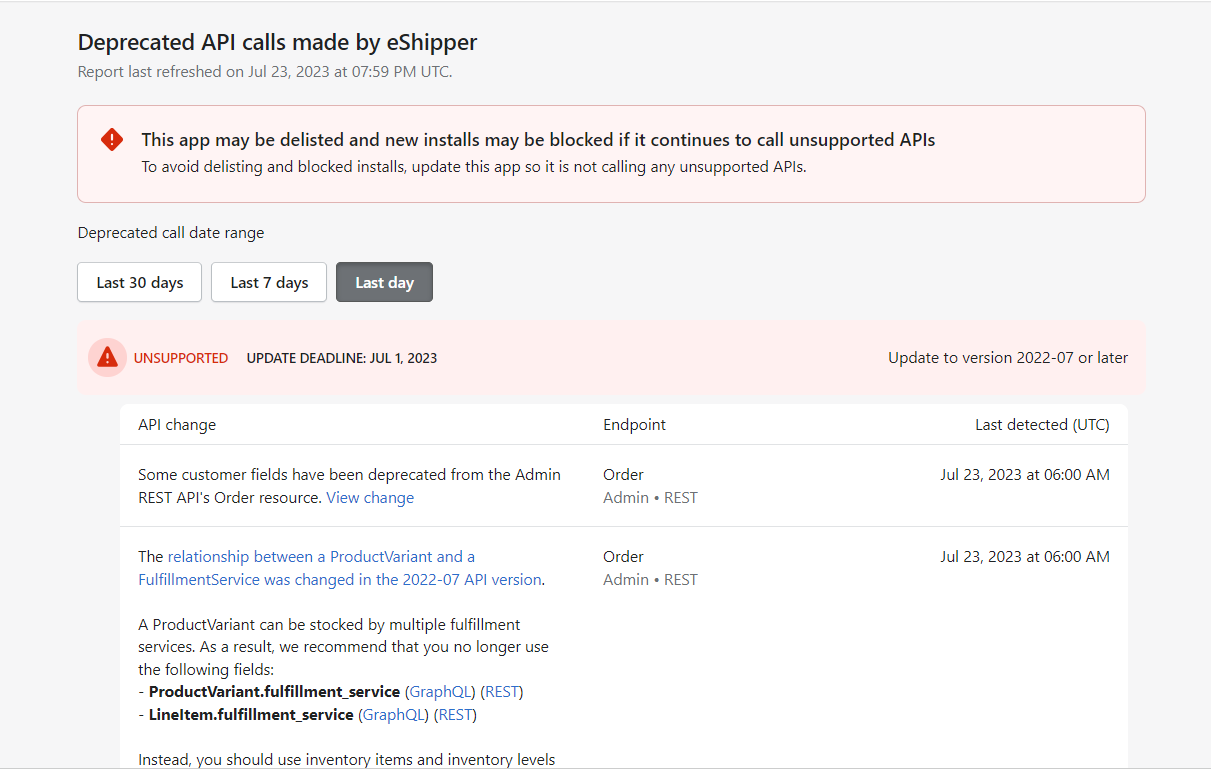Click the Endpoint column header
Screen dimensions: 1211x774
coord(634,424)
